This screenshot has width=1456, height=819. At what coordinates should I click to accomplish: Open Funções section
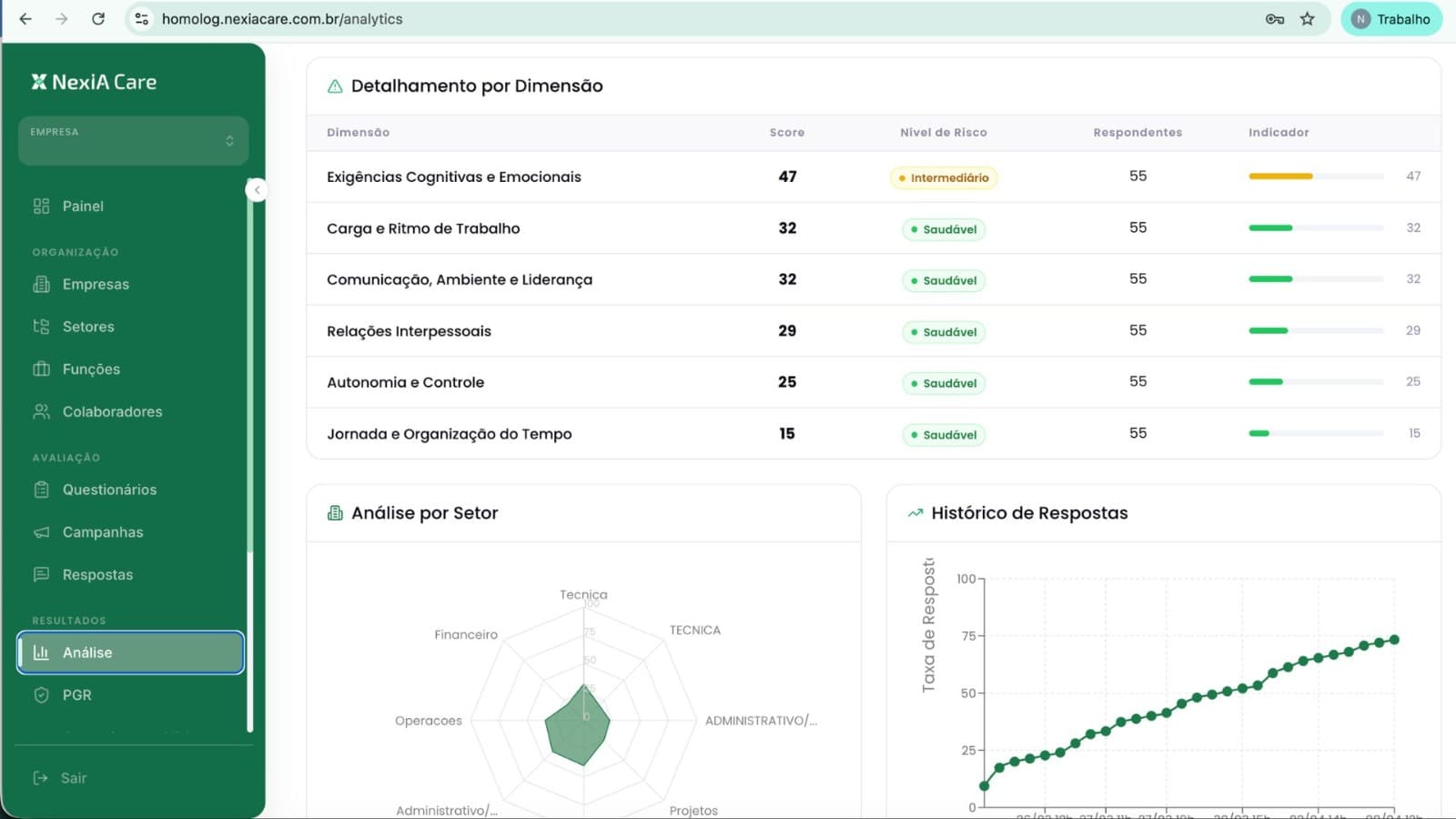[130, 369]
